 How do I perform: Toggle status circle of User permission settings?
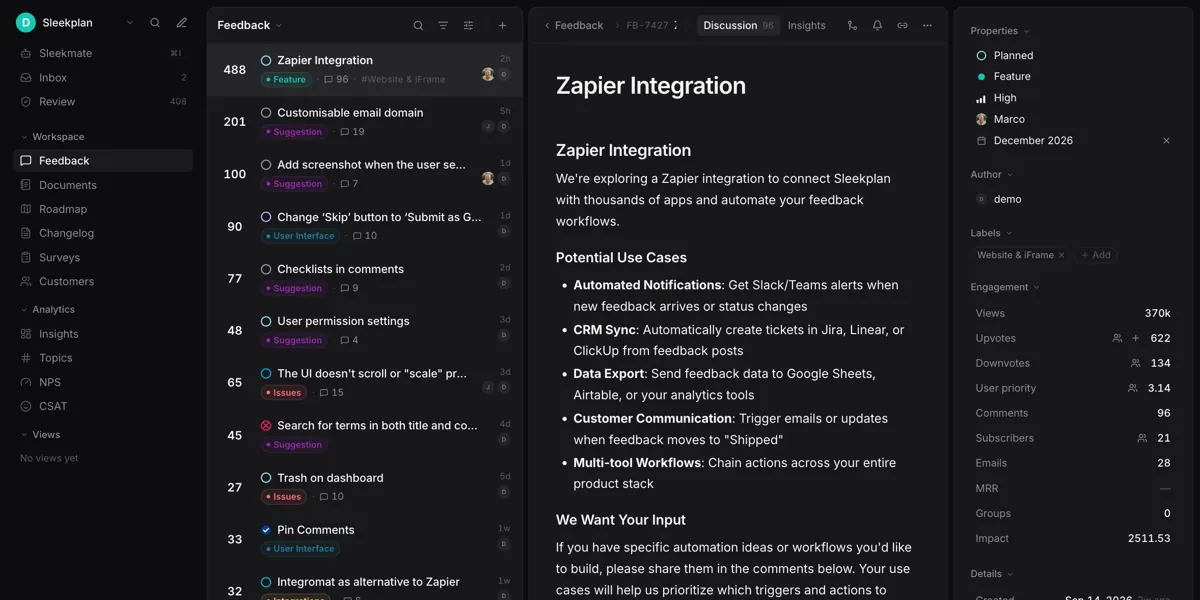pos(266,321)
